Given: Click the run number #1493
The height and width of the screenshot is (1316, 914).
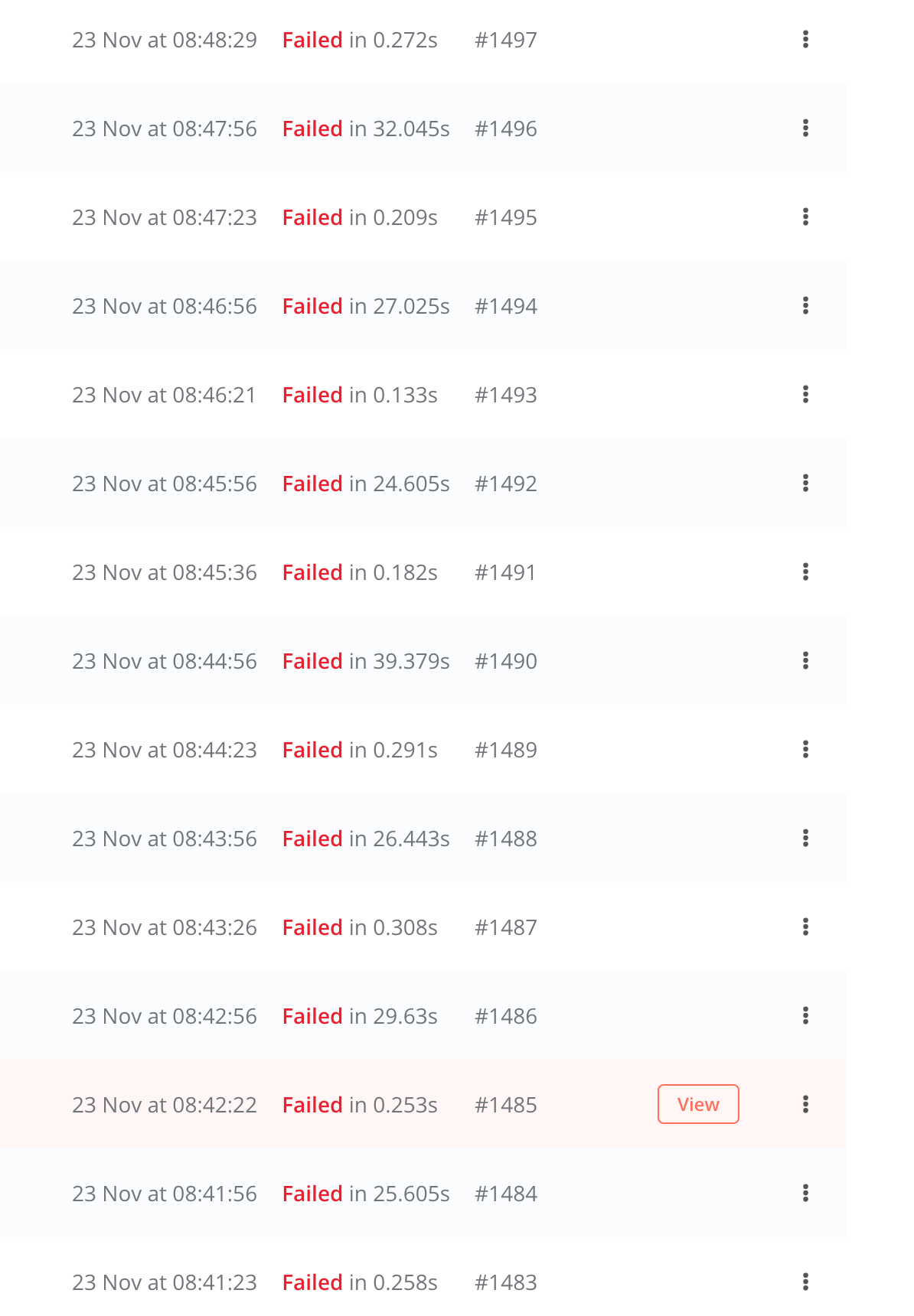Looking at the screenshot, I should click(x=505, y=395).
